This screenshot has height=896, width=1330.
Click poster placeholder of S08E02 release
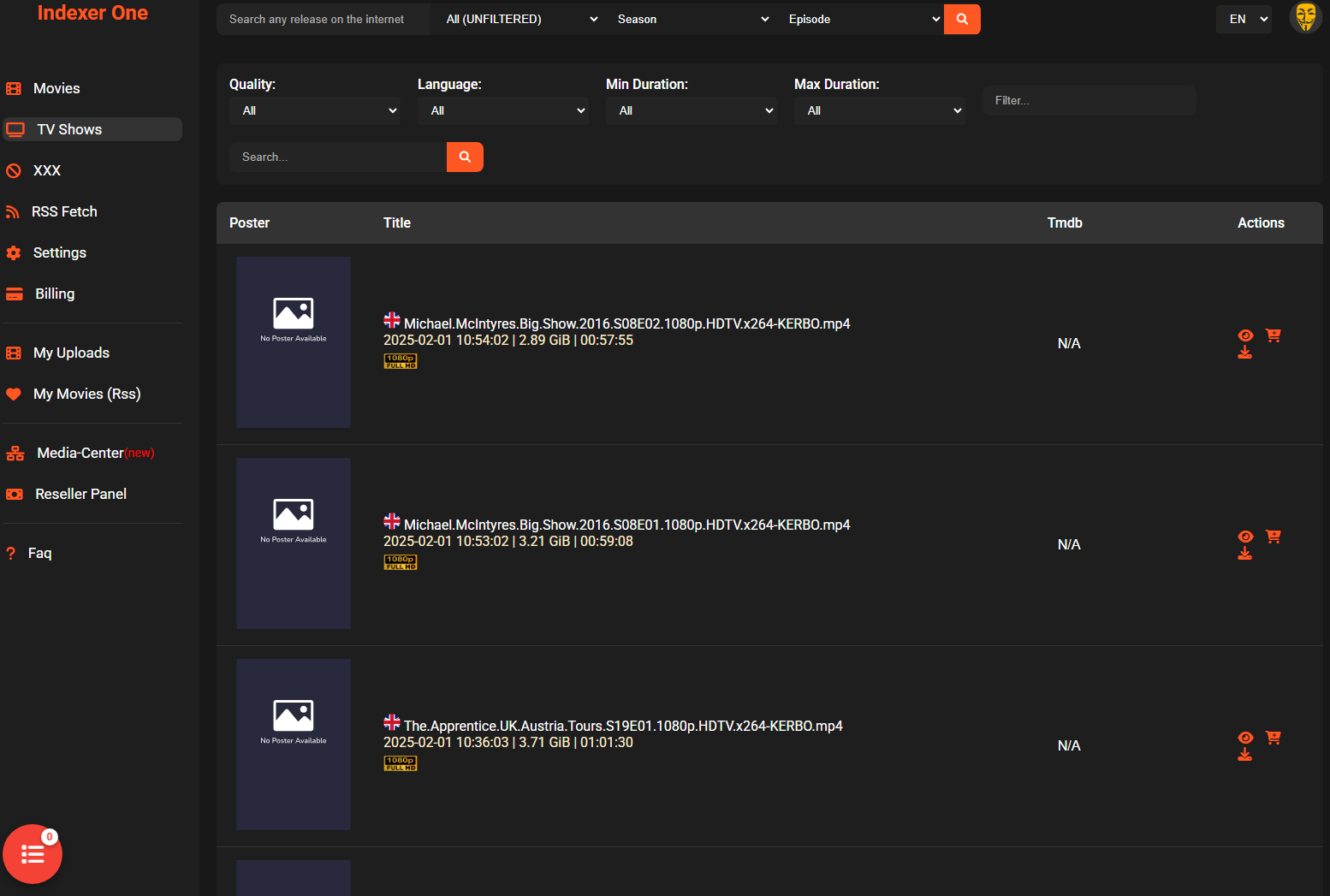[294, 342]
